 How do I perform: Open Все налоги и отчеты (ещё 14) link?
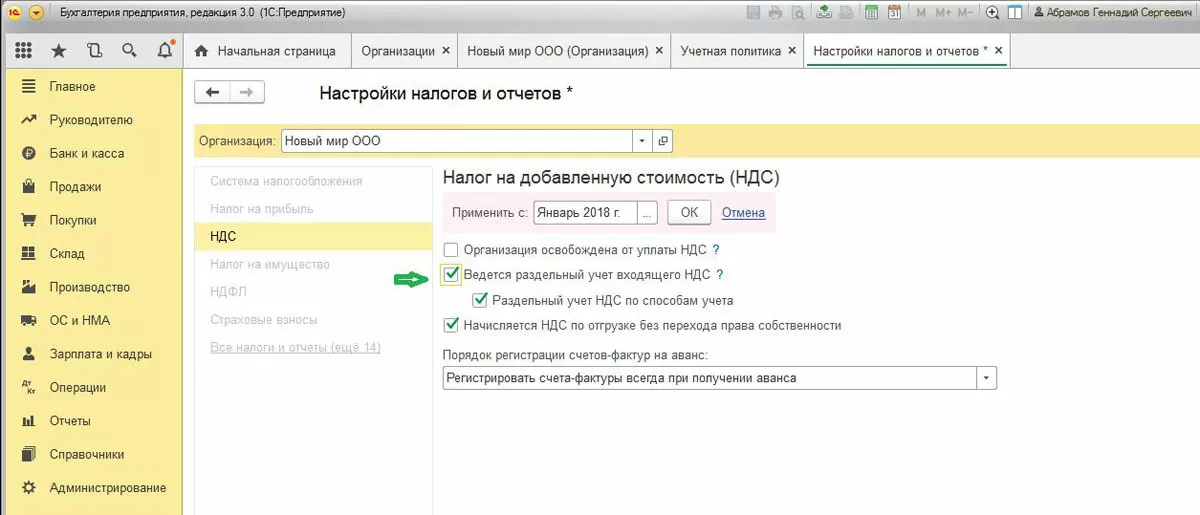click(295, 347)
